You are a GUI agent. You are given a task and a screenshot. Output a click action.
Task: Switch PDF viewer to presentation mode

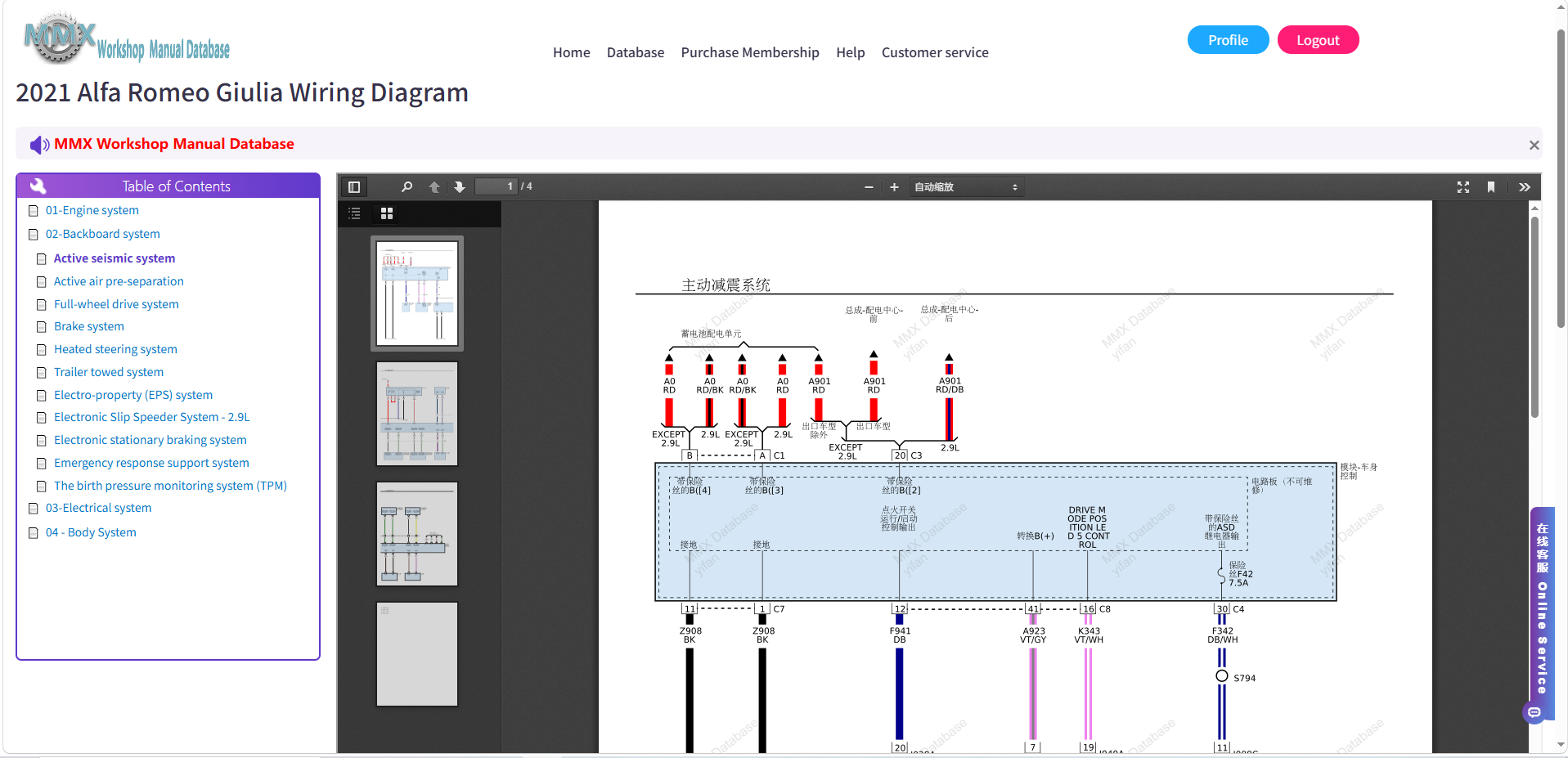pos(1463,187)
